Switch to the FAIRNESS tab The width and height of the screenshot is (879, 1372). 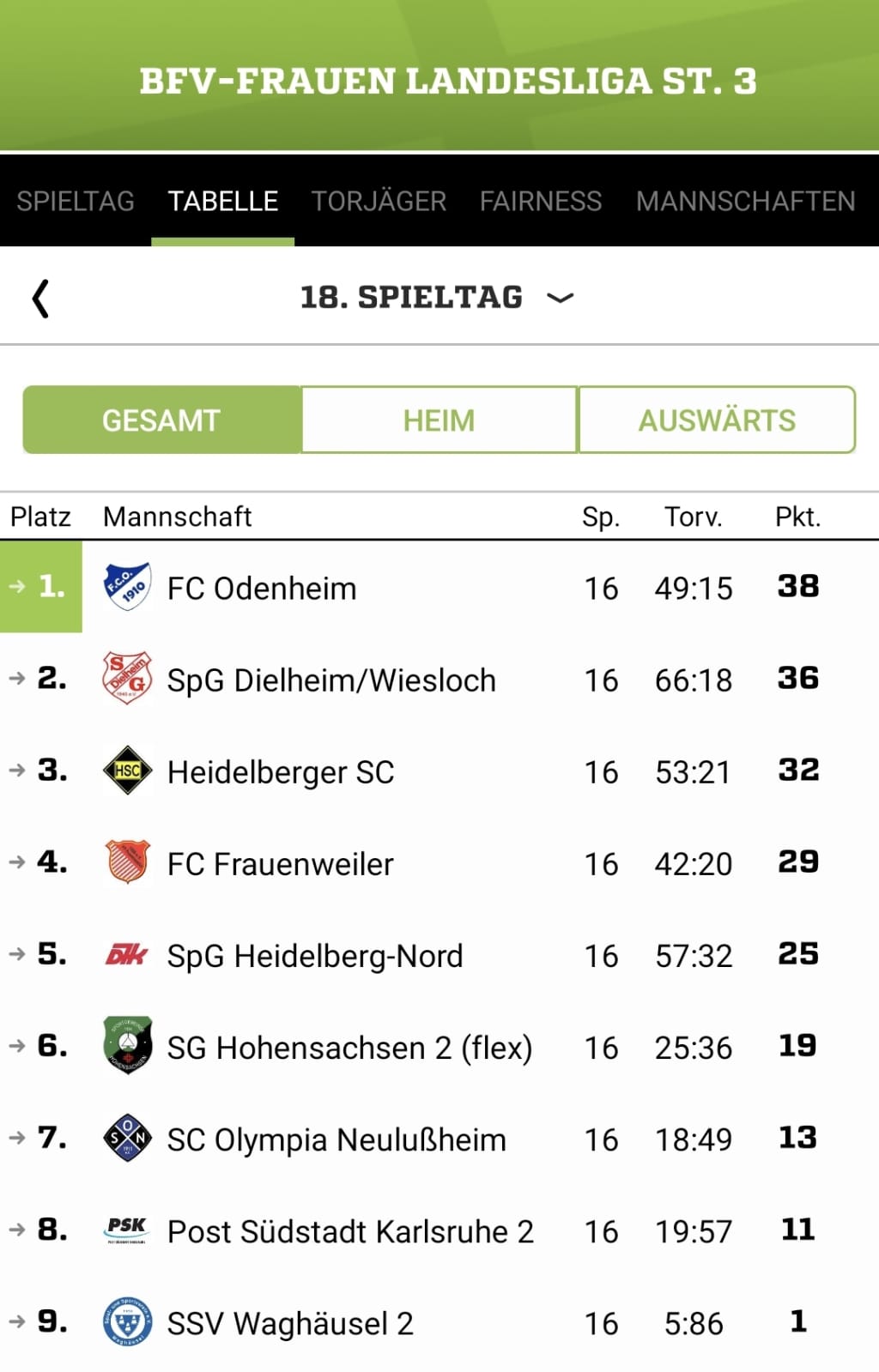coord(541,202)
